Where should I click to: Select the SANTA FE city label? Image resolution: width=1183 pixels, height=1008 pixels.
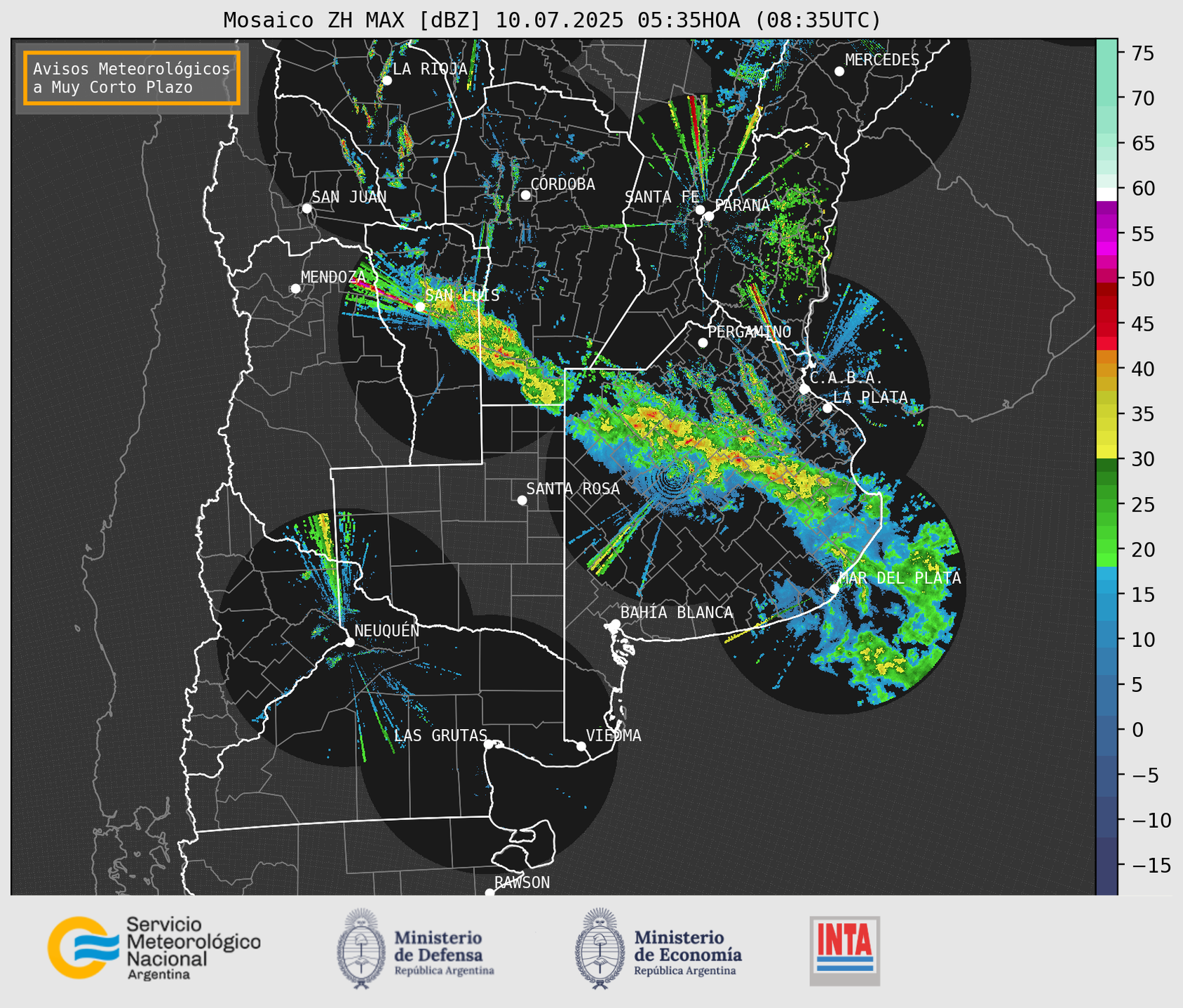point(662,197)
